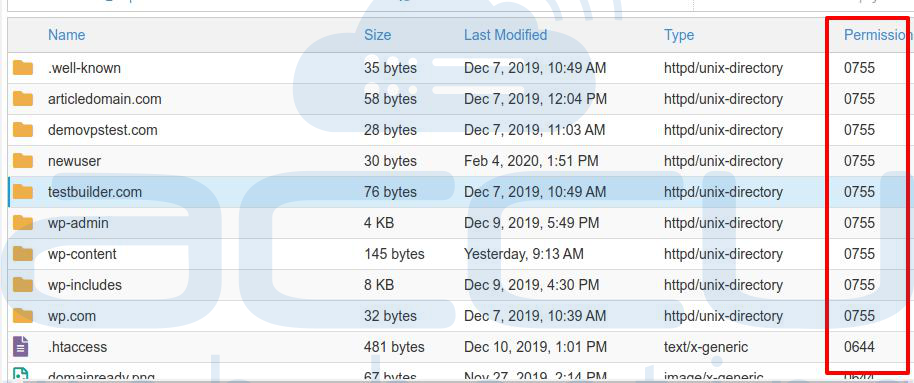Select the wp-content folder name
Viewport: 914px width, 383px height.
click(82, 254)
